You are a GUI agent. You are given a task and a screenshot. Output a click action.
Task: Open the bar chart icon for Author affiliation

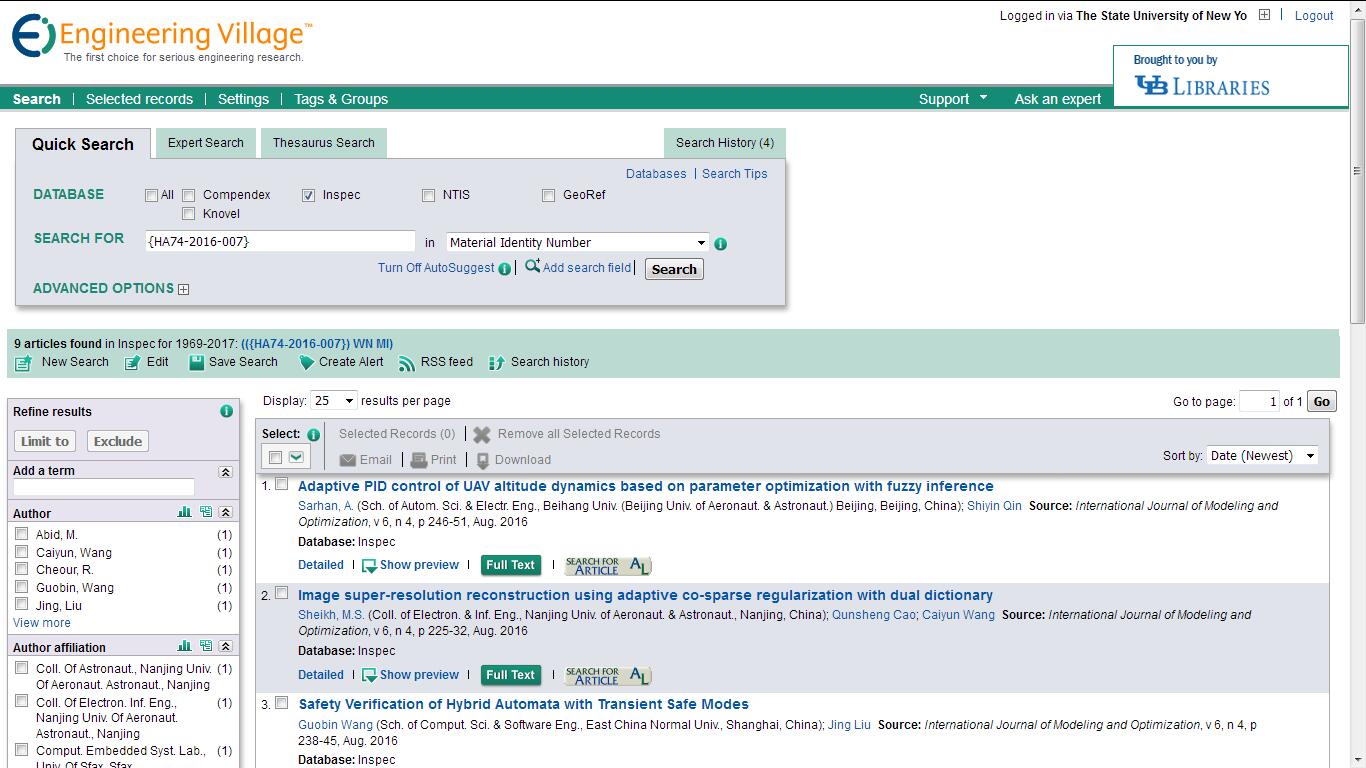click(x=184, y=647)
